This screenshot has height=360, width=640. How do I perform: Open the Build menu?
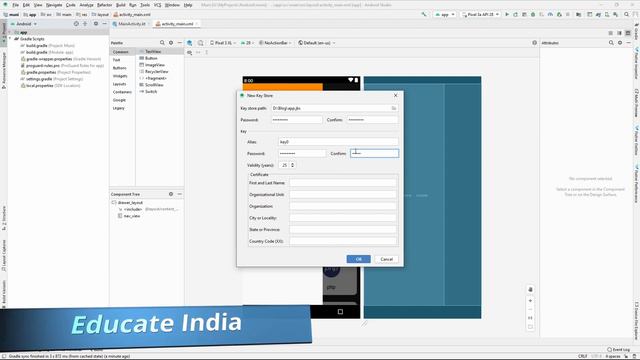[x=120, y=5]
